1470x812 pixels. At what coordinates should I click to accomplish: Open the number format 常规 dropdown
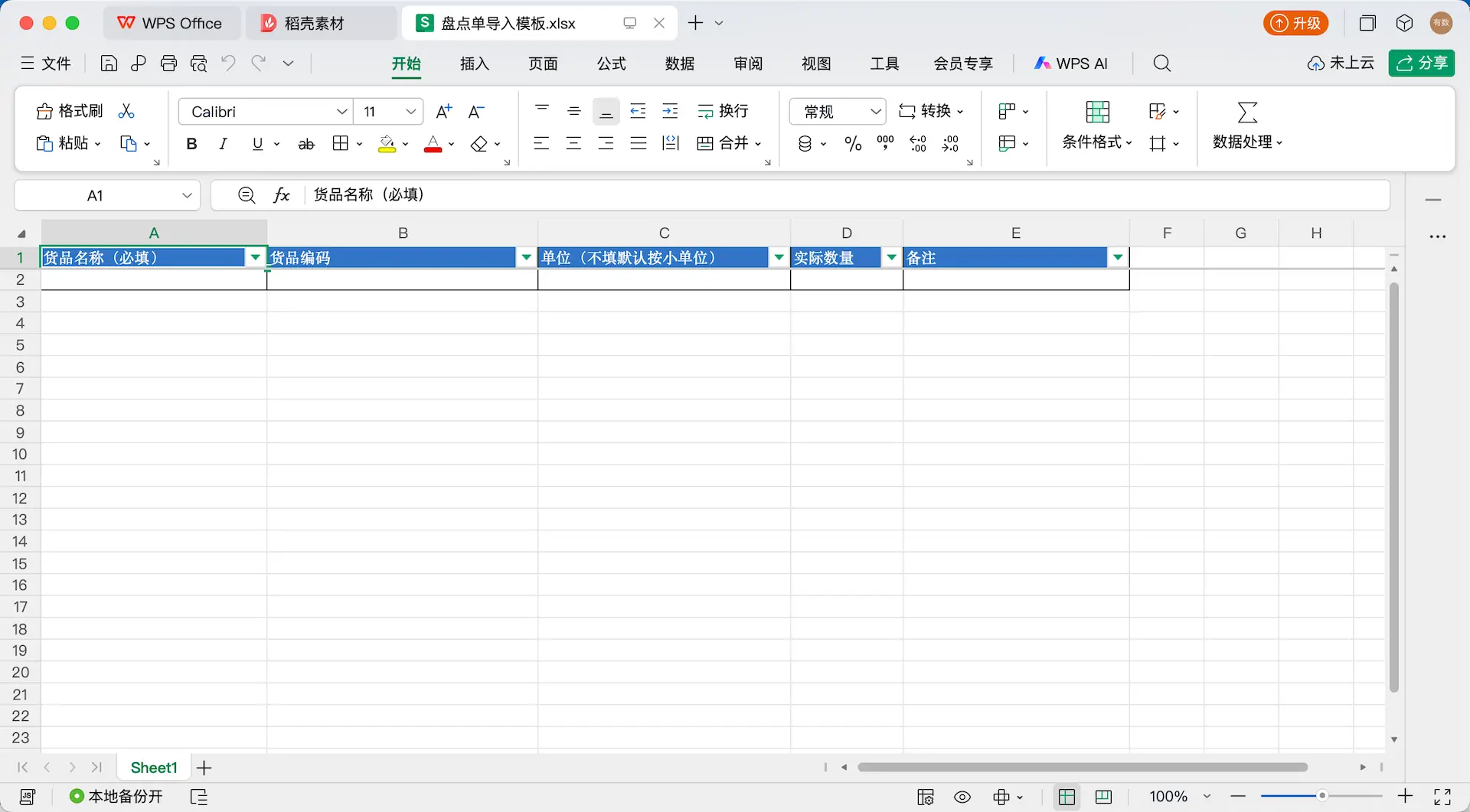pos(876,112)
